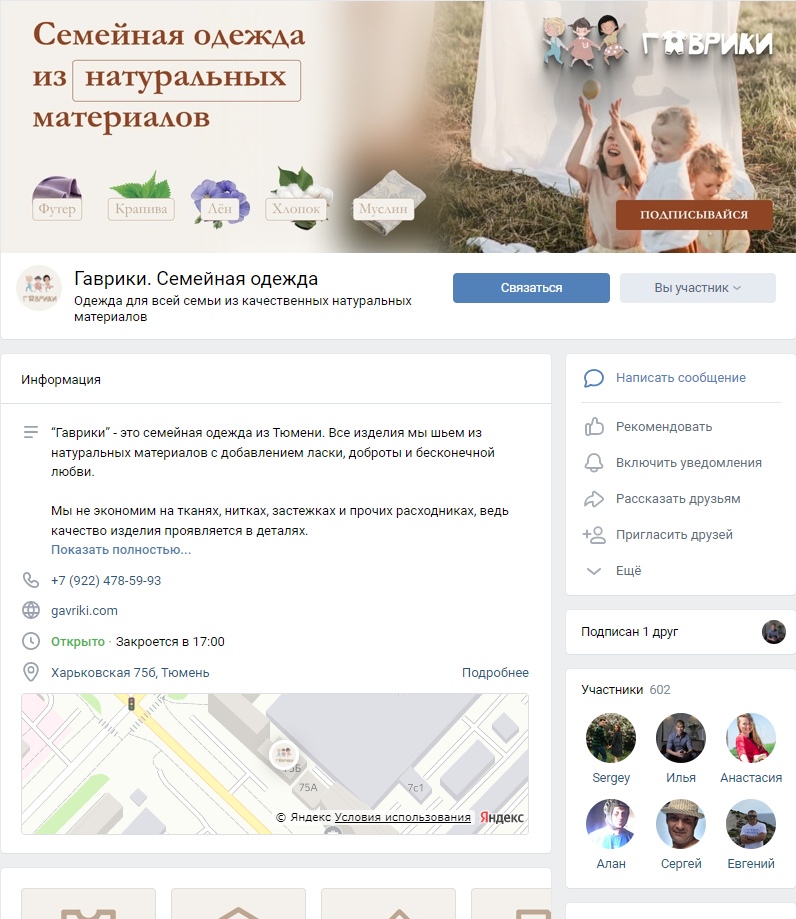Click the share arrow icon beside Рассказать друзьям
796x919 pixels.
coord(594,499)
